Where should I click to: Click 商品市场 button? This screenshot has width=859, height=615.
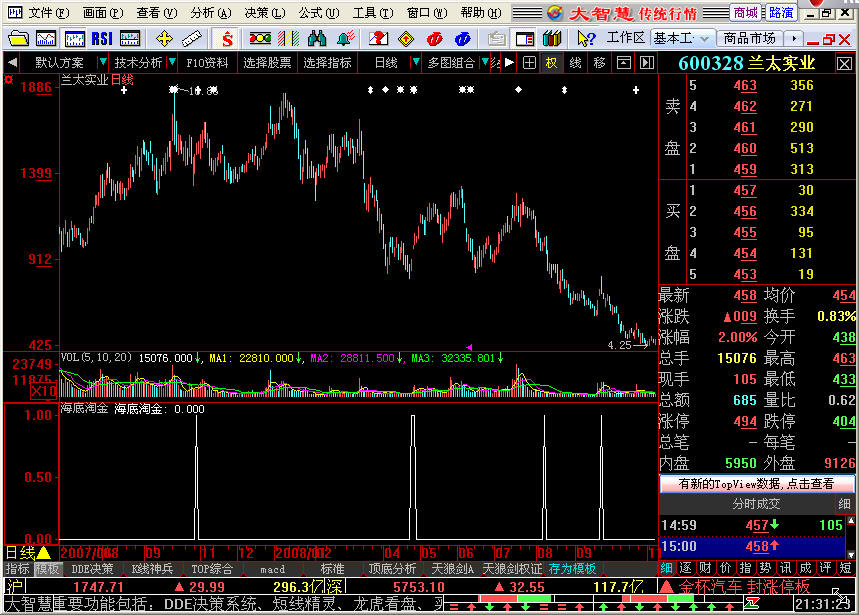[749, 38]
